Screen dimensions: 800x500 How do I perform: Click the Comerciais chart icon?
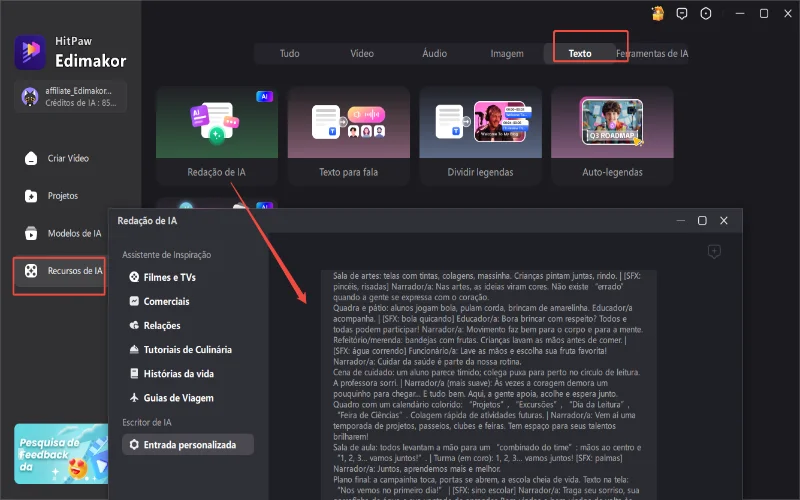[x=134, y=301]
